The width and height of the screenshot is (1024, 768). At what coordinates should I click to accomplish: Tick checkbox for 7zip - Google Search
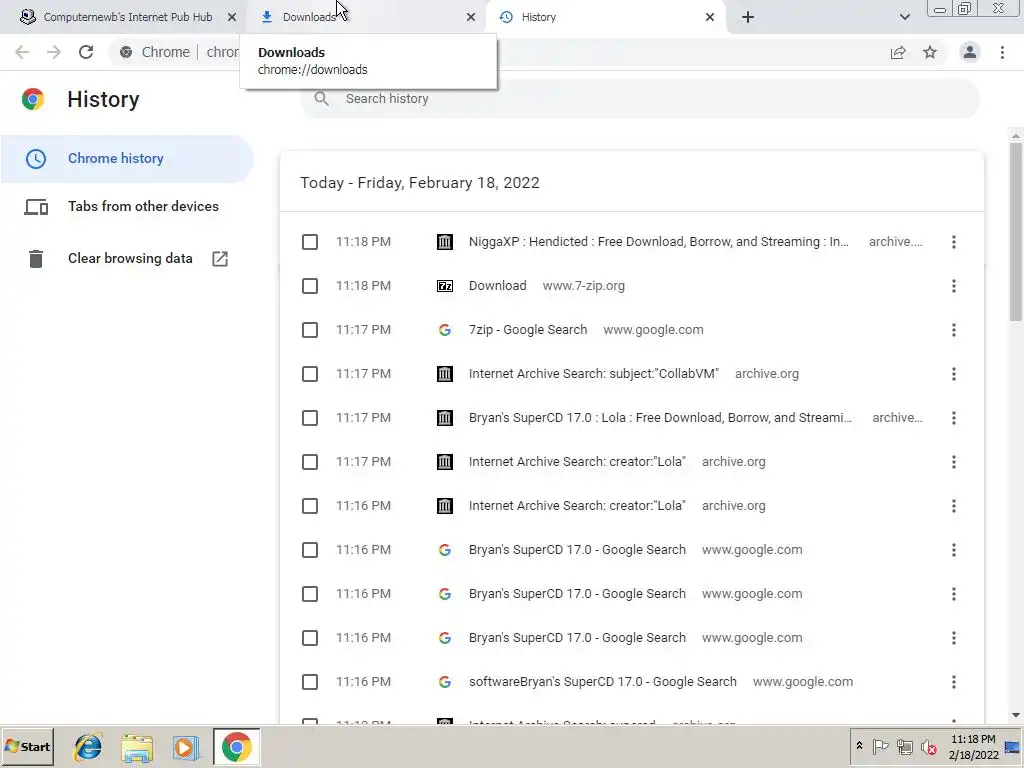coord(310,330)
